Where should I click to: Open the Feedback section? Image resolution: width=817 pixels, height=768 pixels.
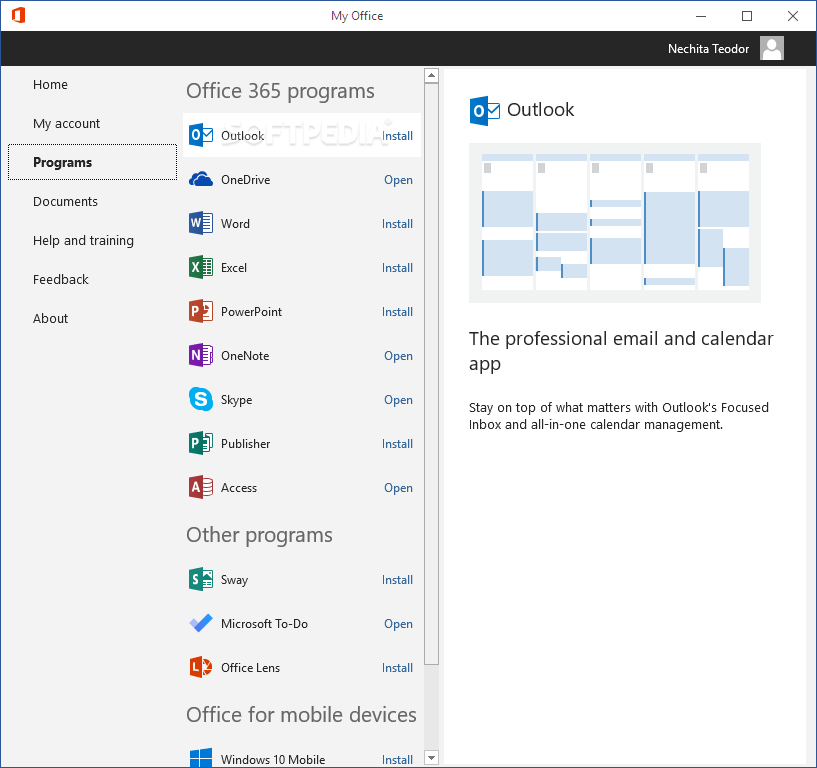point(60,279)
